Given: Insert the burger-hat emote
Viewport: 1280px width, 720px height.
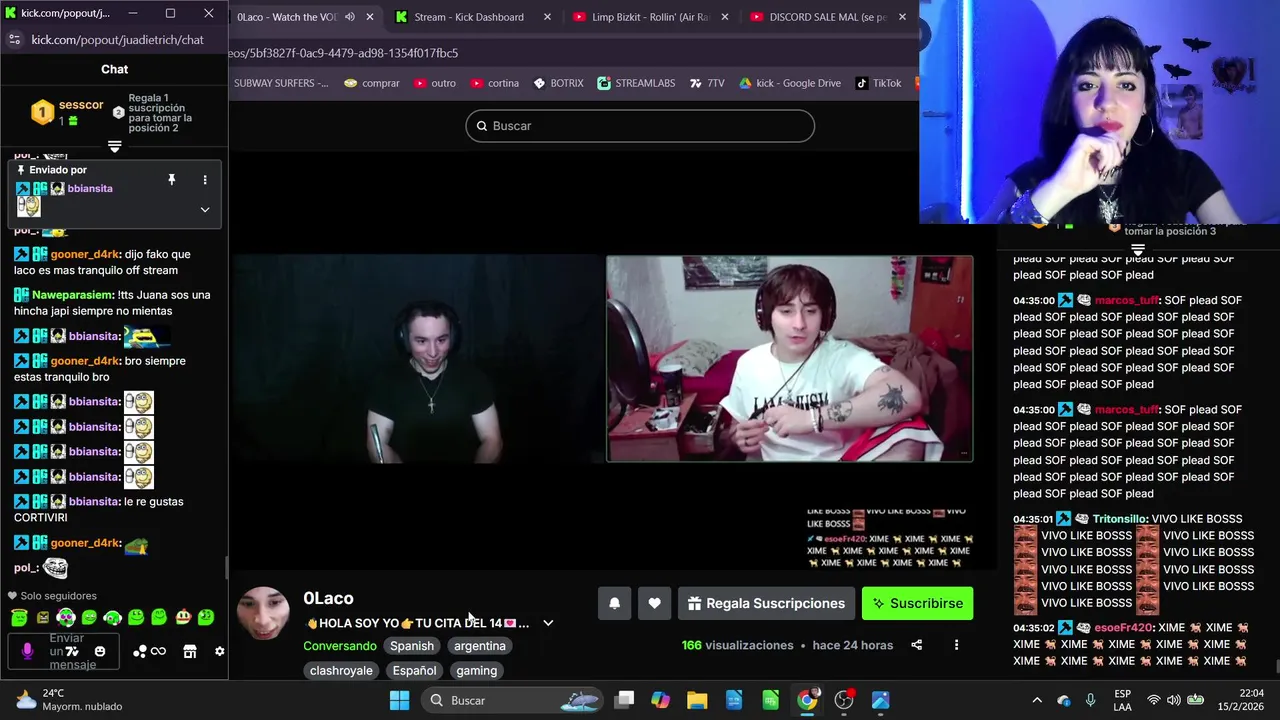Looking at the screenshot, I should 182,618.
